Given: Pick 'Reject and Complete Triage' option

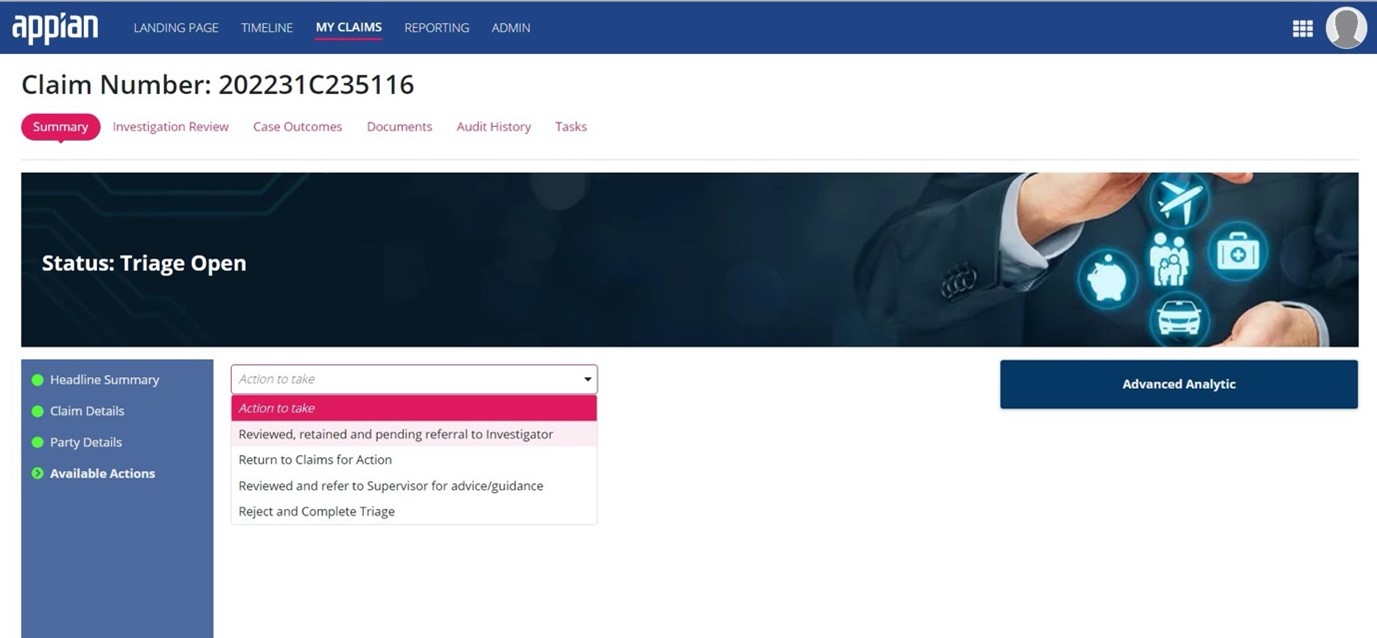Looking at the screenshot, I should point(316,512).
